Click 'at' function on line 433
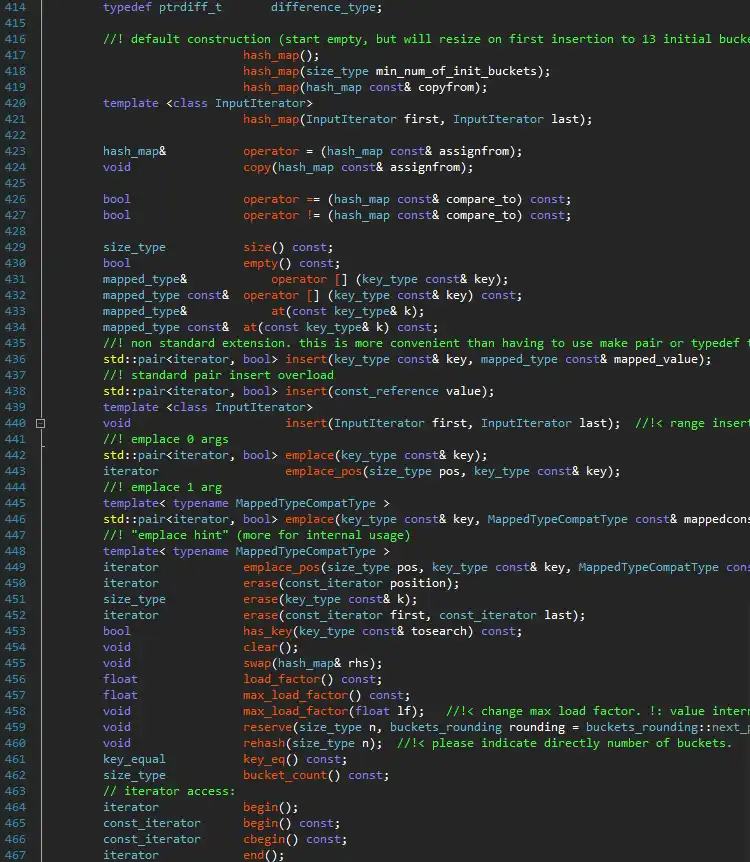The height and width of the screenshot is (862, 750). point(278,311)
